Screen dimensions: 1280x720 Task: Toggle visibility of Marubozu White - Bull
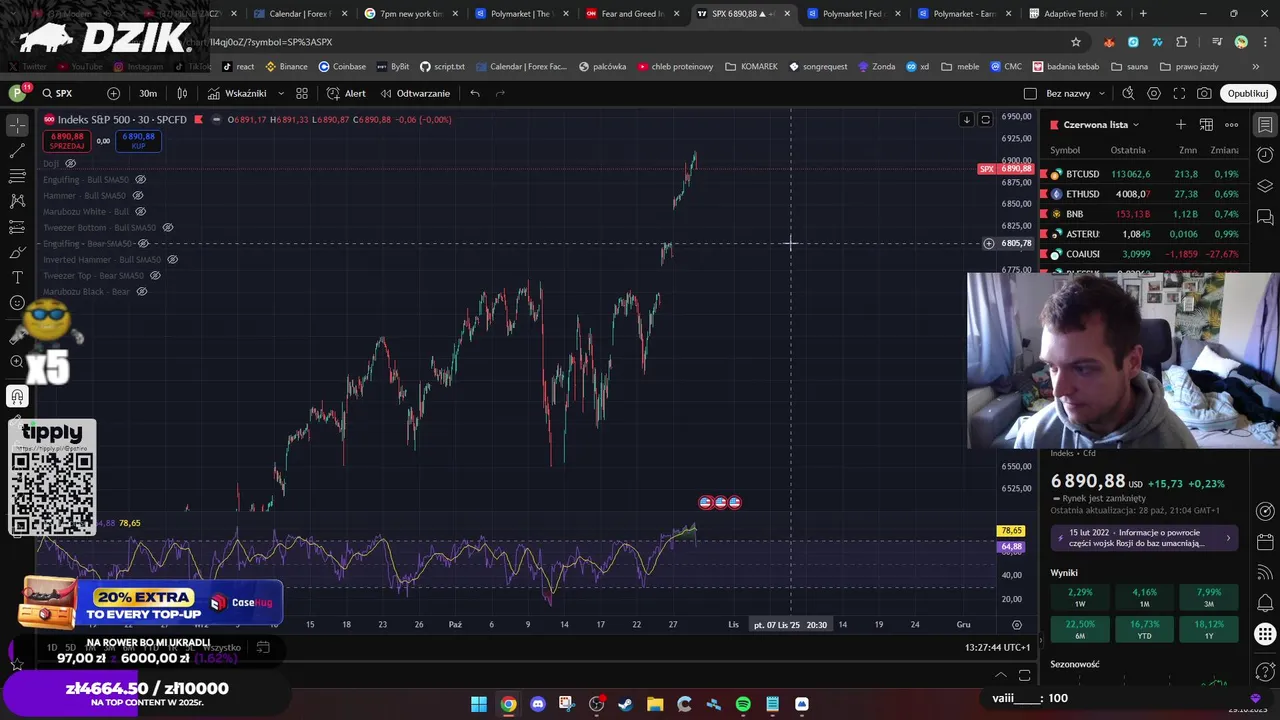[x=140, y=211]
